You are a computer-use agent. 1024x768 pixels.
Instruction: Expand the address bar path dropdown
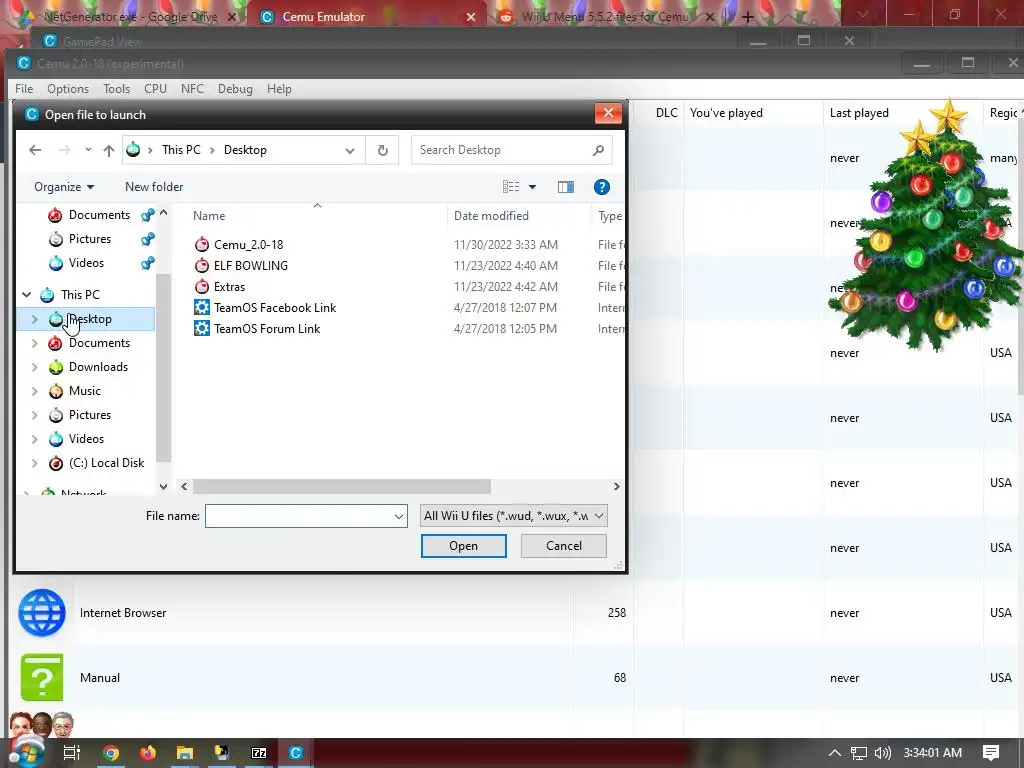(x=350, y=150)
